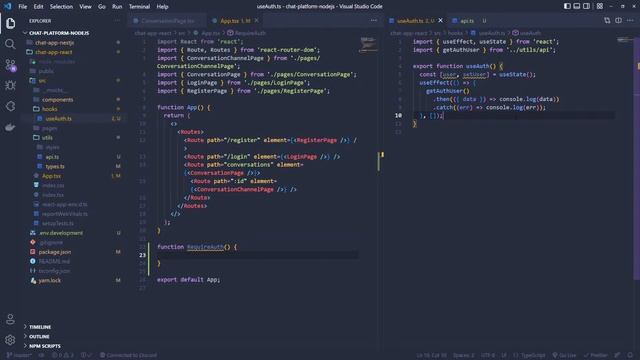Open the Manage gear in activity bar

(10, 340)
